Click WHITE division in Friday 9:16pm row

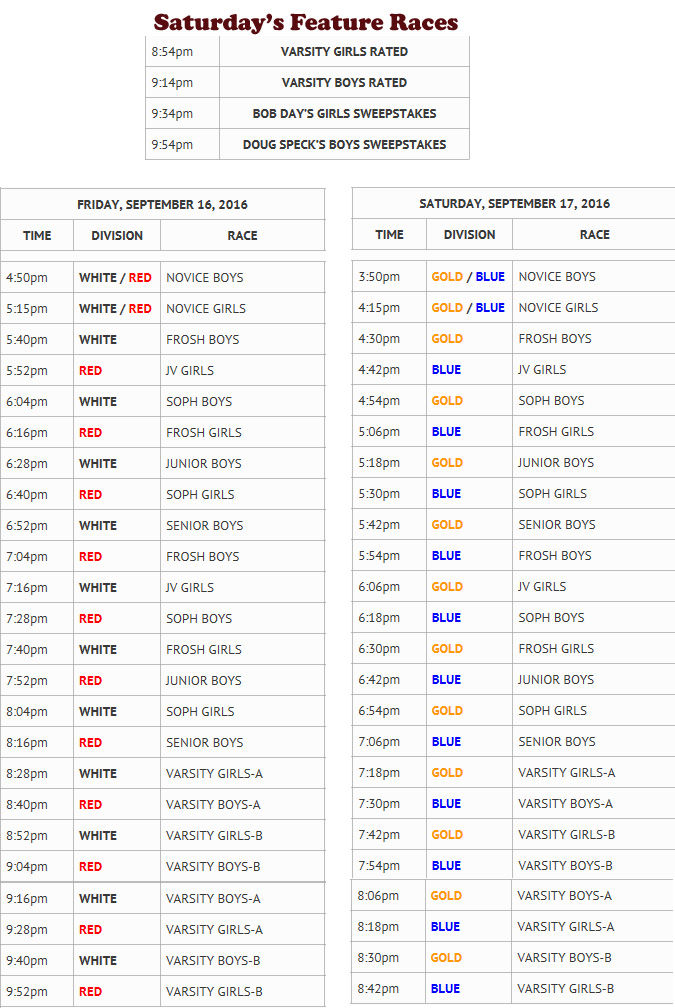tap(98, 899)
